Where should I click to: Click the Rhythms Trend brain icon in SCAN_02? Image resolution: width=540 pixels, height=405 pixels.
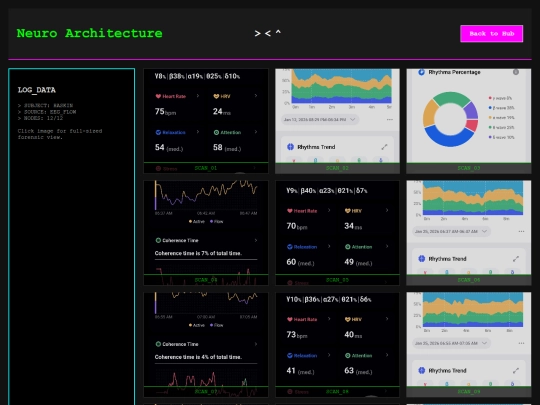(x=290, y=147)
